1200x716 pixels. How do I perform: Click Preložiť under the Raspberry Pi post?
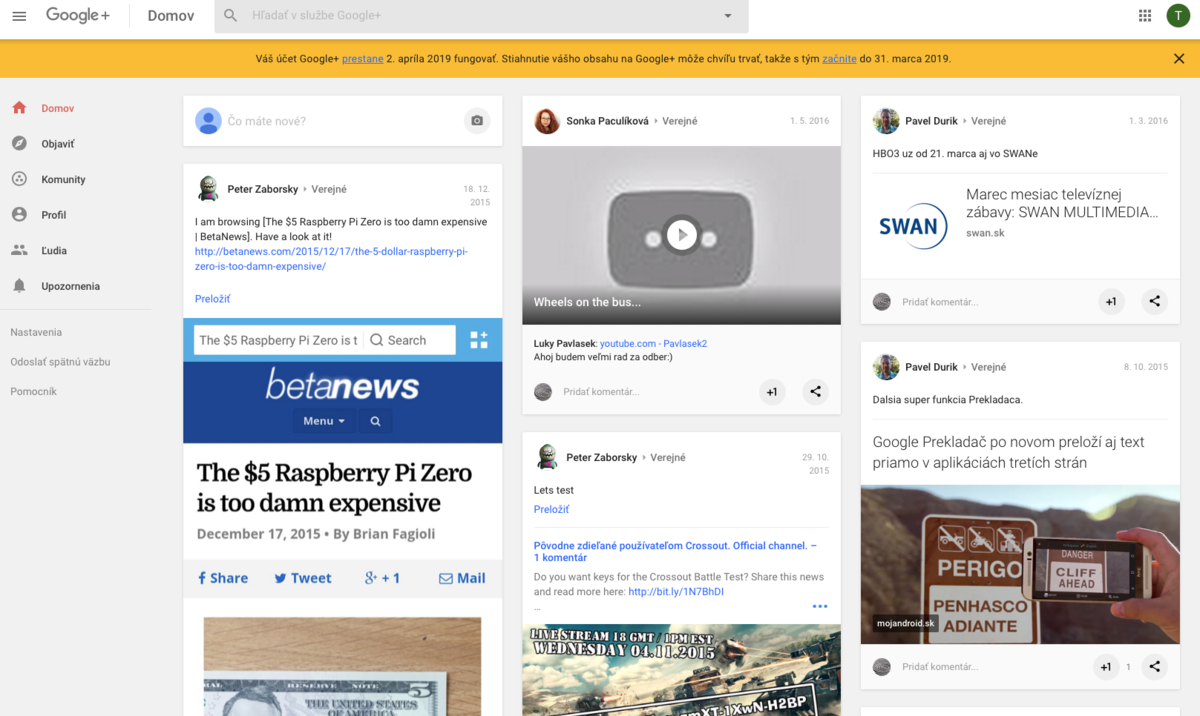[x=212, y=299]
